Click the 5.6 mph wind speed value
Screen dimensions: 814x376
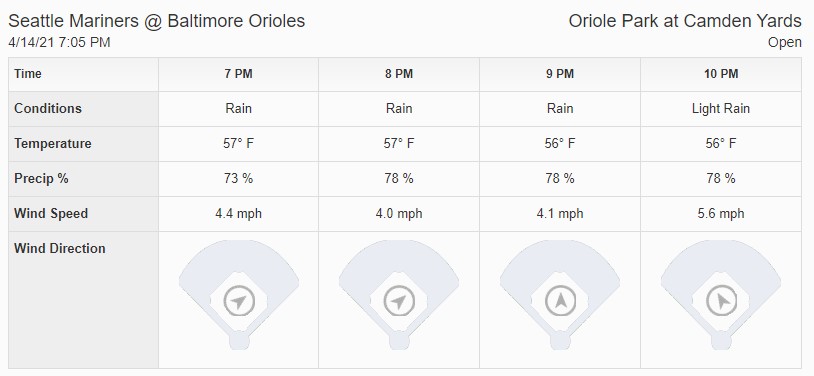tap(721, 213)
